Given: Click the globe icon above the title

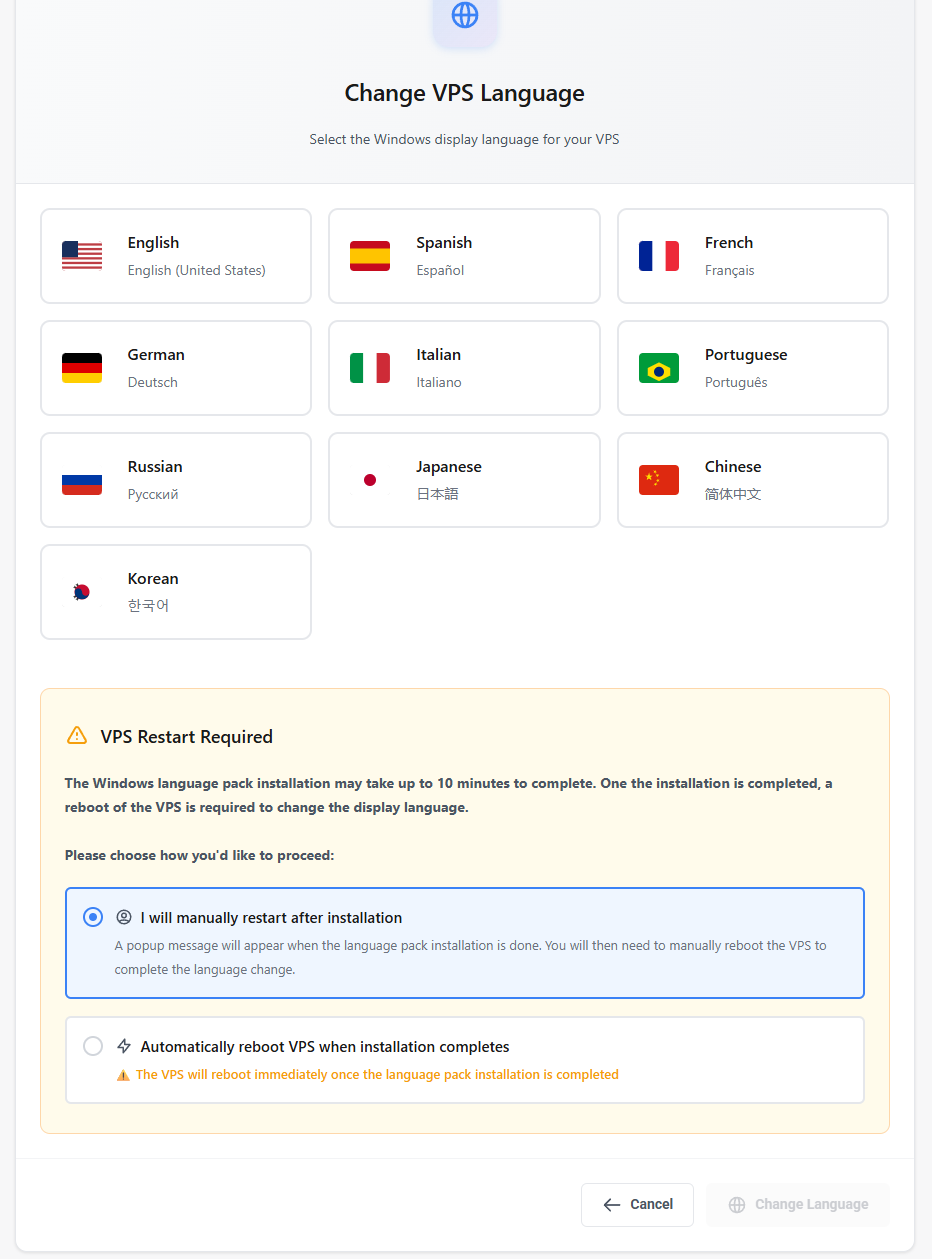Looking at the screenshot, I should 464,15.
